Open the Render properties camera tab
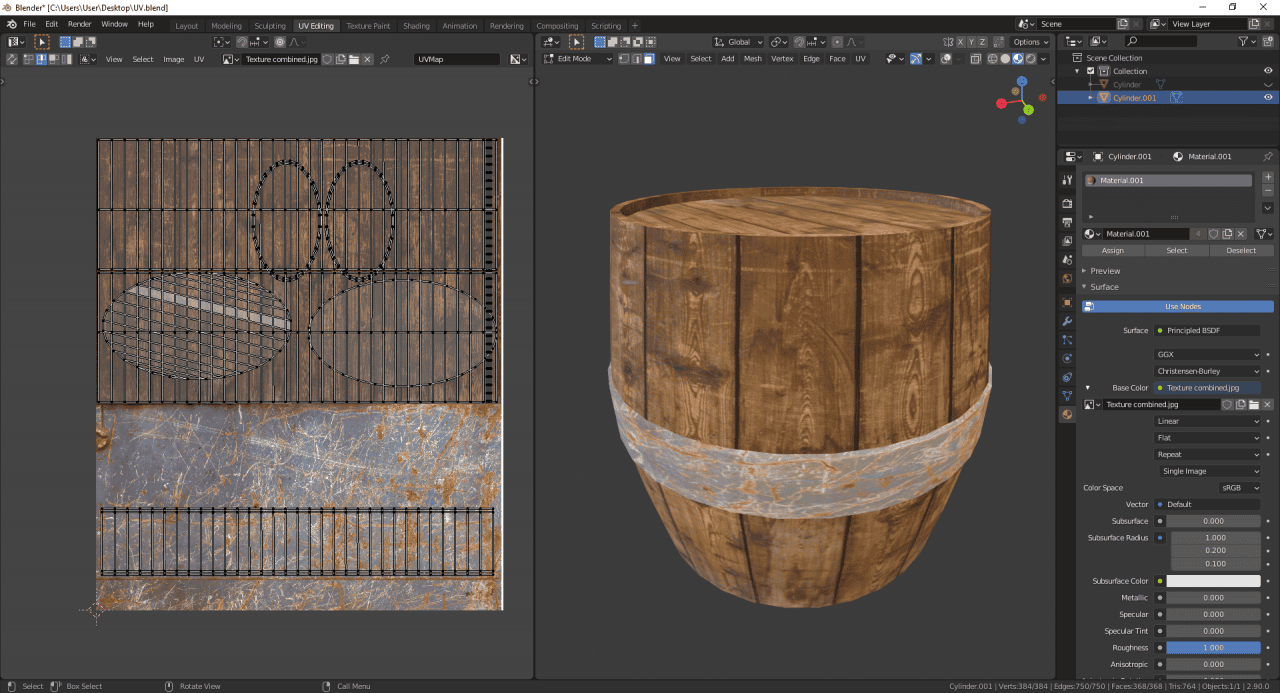This screenshot has width=1280, height=693. pyautogui.click(x=1067, y=202)
